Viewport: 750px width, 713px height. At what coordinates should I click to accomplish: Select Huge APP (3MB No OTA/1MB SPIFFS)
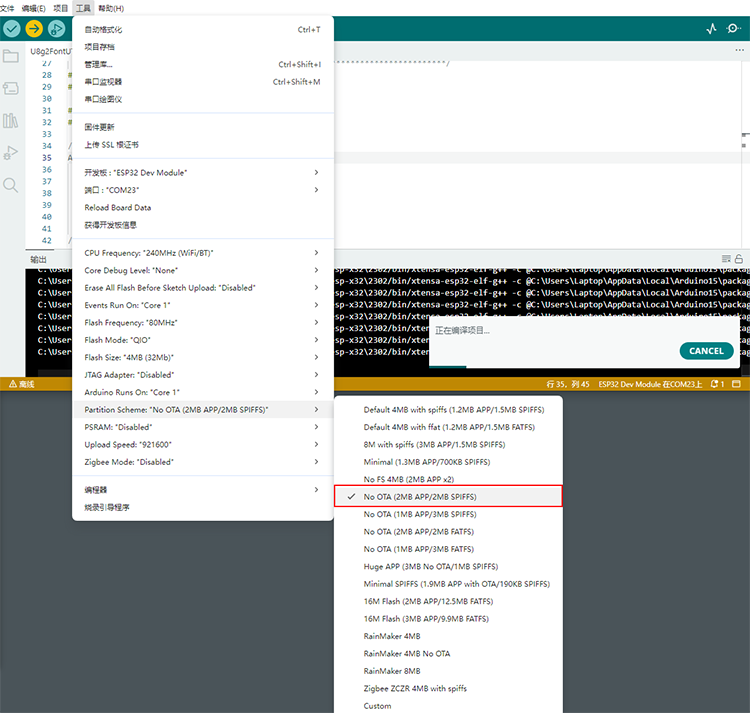tap(448, 566)
